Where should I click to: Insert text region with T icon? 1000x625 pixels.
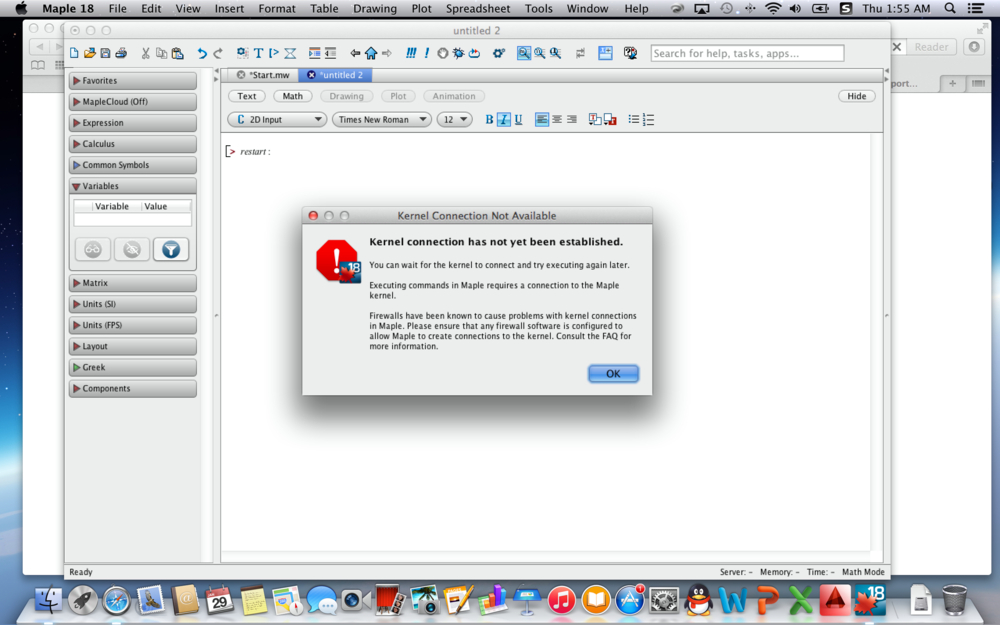point(258,54)
